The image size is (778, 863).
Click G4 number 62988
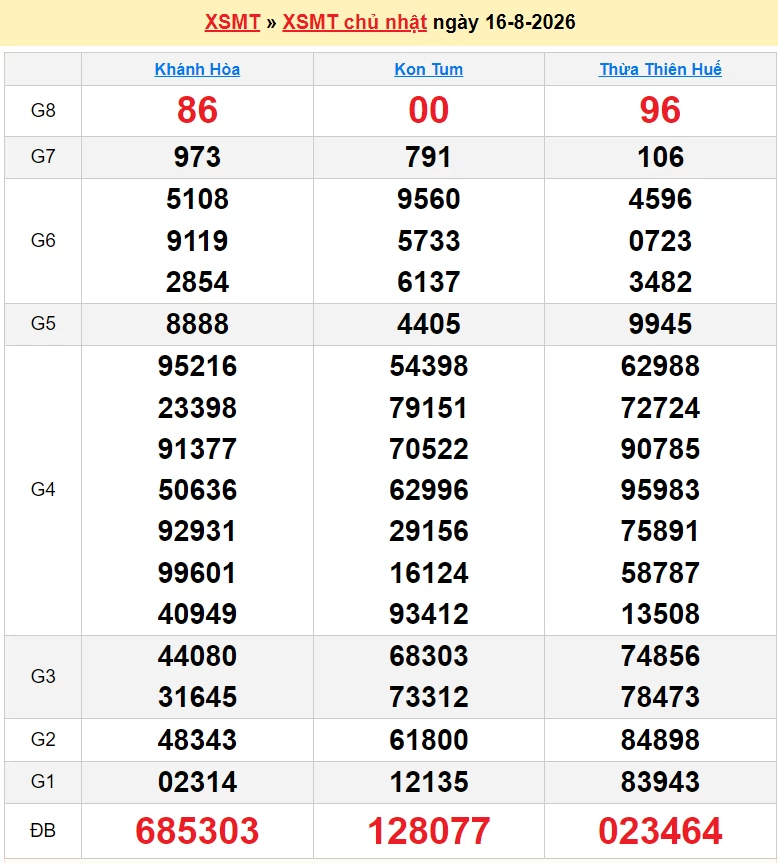pos(660,366)
